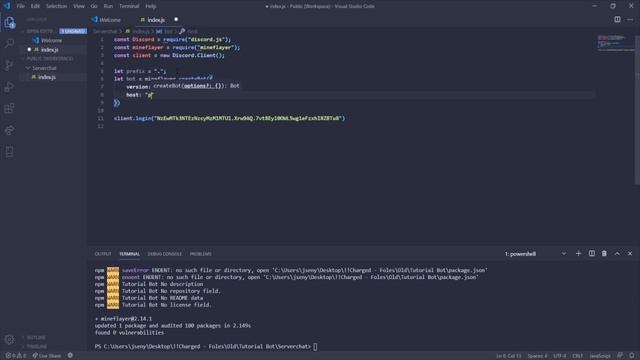Select the powershell terminal dropdown

(535, 254)
